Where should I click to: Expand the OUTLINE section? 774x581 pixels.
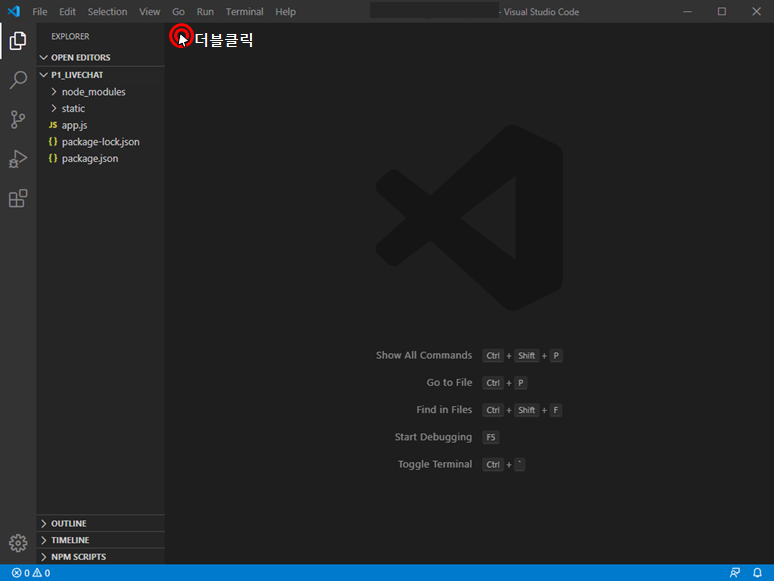pos(101,523)
